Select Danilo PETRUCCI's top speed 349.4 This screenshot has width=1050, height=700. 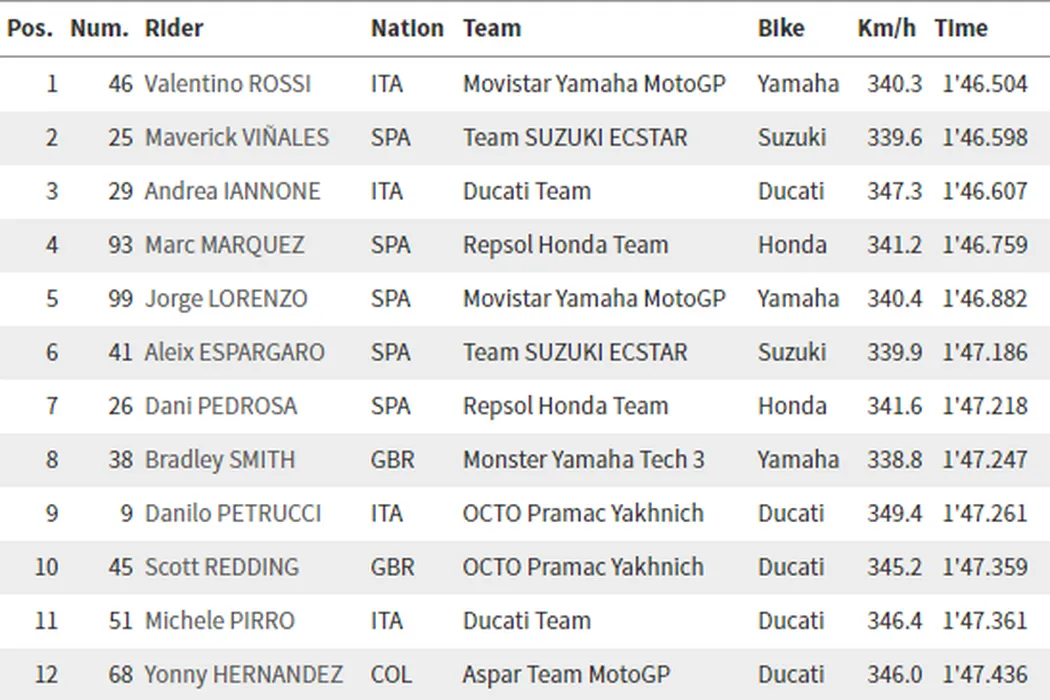tap(894, 514)
